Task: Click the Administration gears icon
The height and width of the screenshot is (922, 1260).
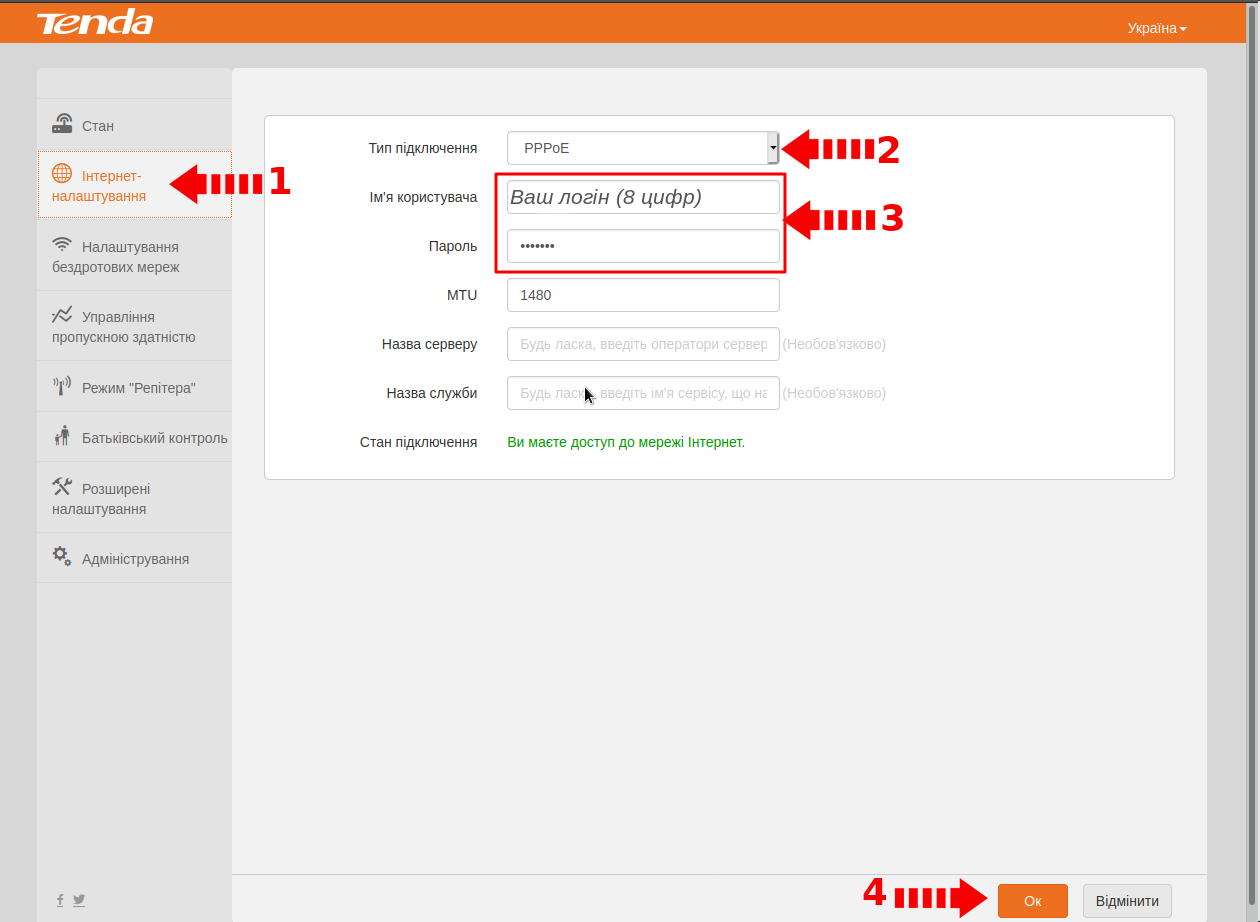Action: pos(62,556)
